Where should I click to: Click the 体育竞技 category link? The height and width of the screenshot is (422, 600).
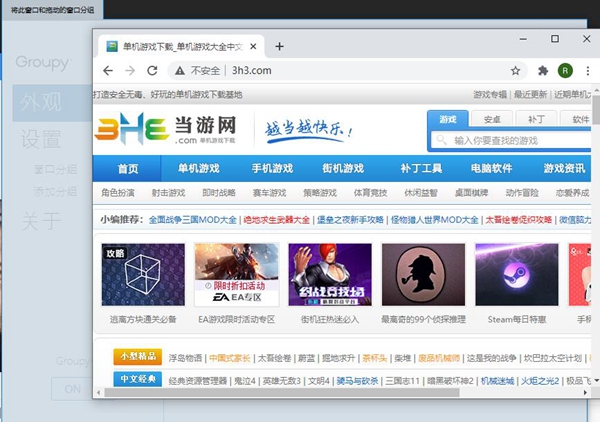pos(370,193)
